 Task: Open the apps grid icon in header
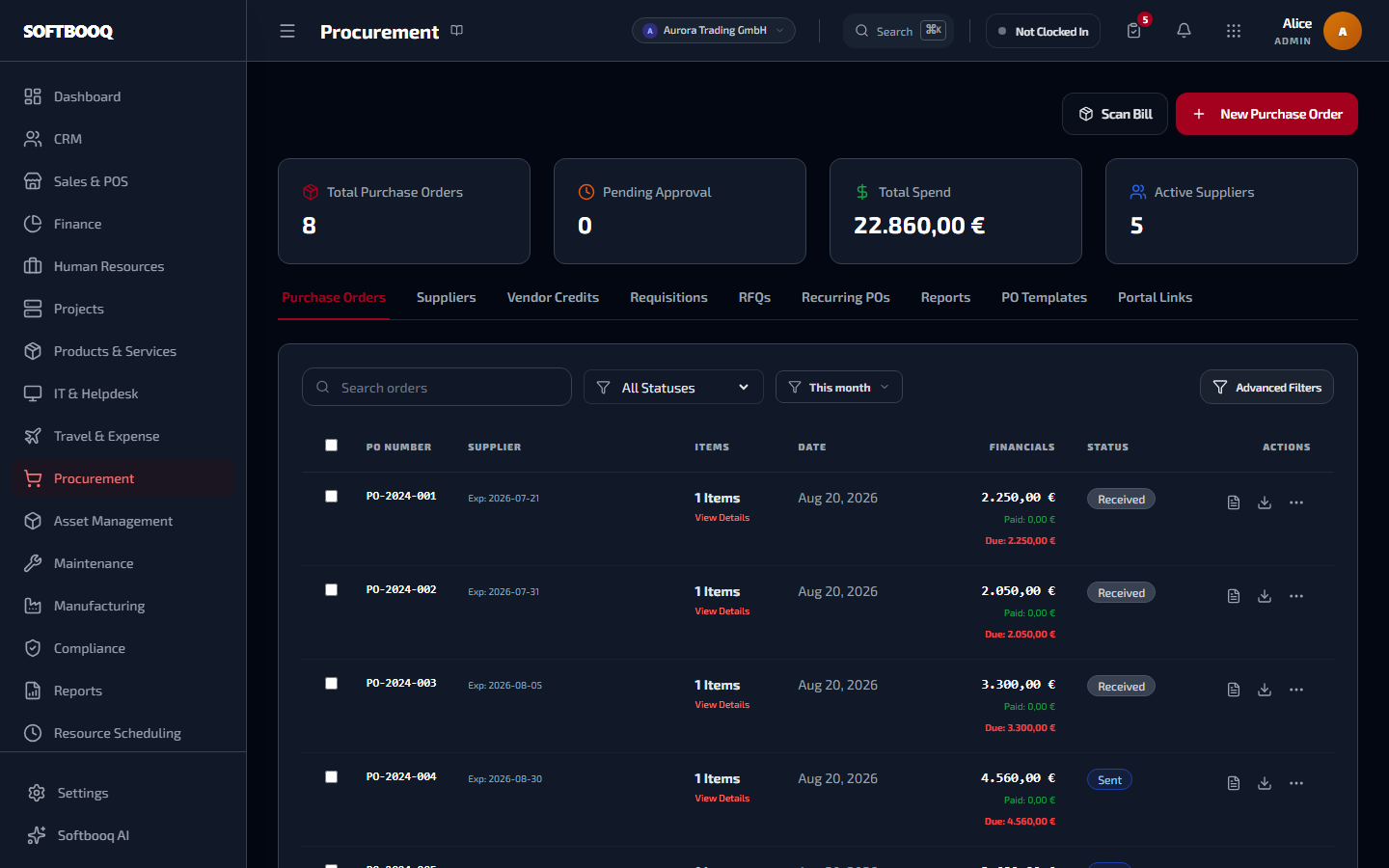(1234, 31)
